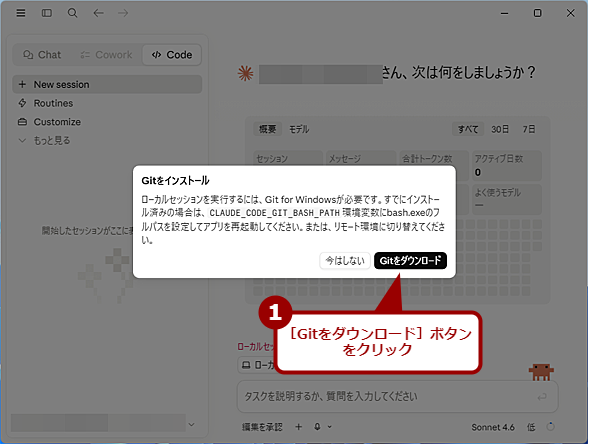
Task: Click 今はしない button in Git dialog
Action: tap(345, 261)
